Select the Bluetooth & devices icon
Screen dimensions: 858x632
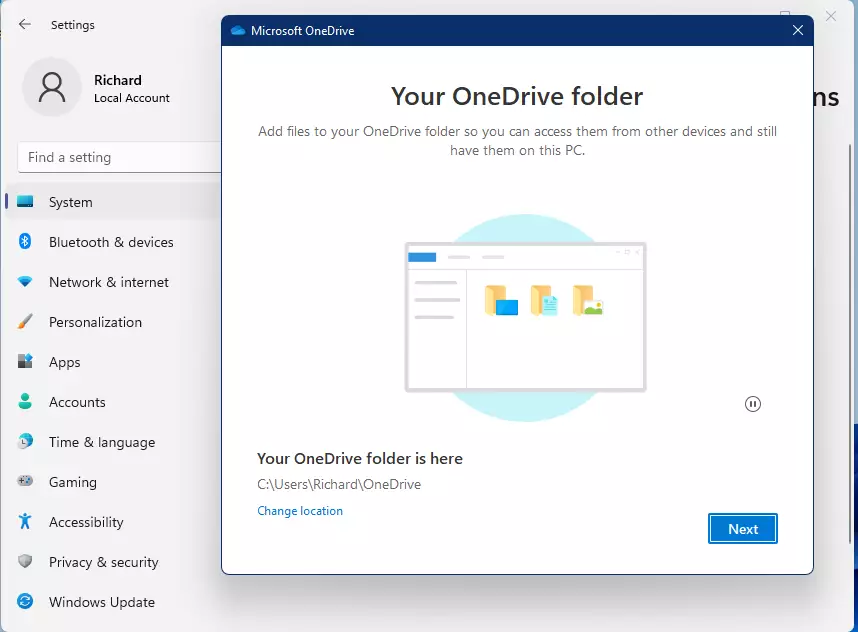pyautogui.click(x=25, y=241)
